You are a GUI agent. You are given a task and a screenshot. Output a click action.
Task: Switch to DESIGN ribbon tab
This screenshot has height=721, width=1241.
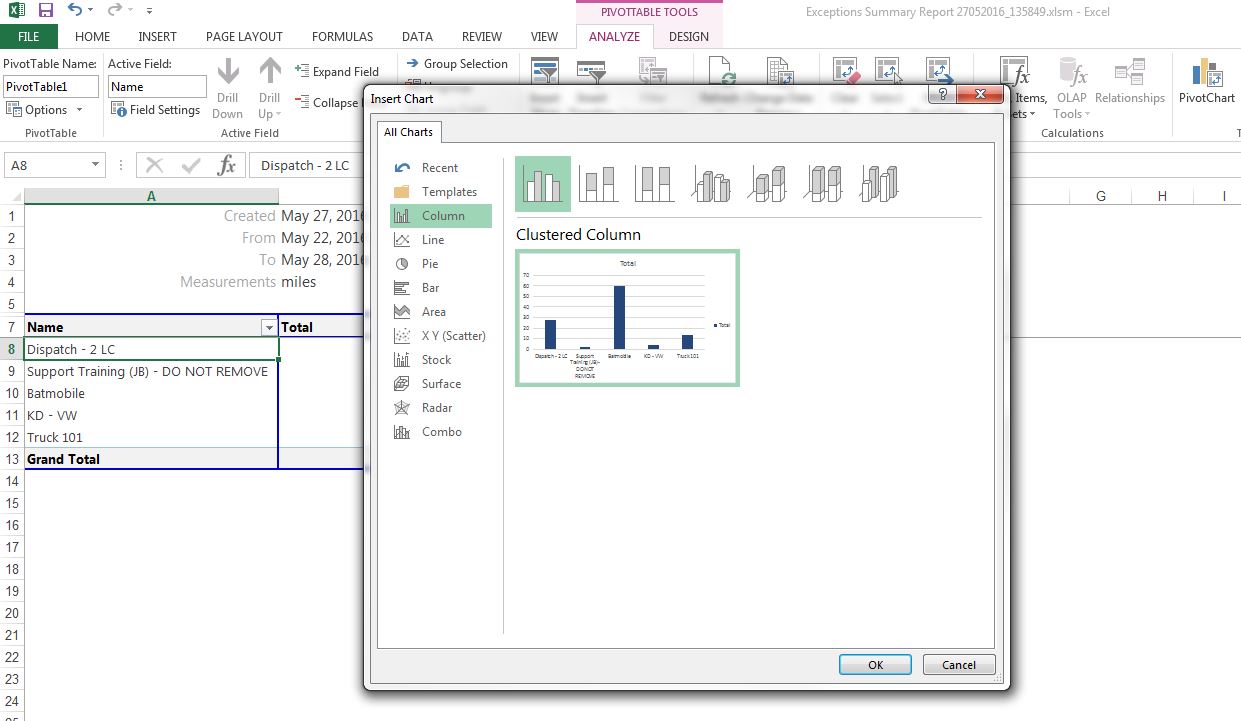point(688,37)
